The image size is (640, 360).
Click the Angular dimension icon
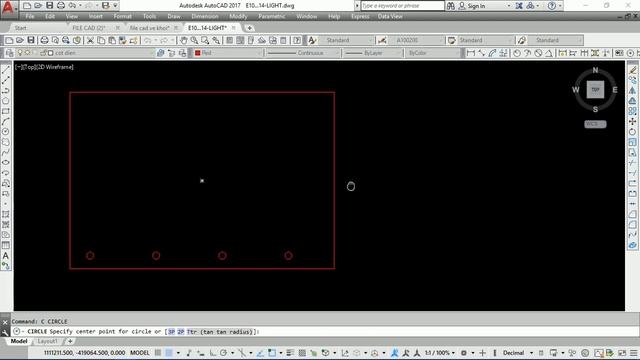coord(549,53)
